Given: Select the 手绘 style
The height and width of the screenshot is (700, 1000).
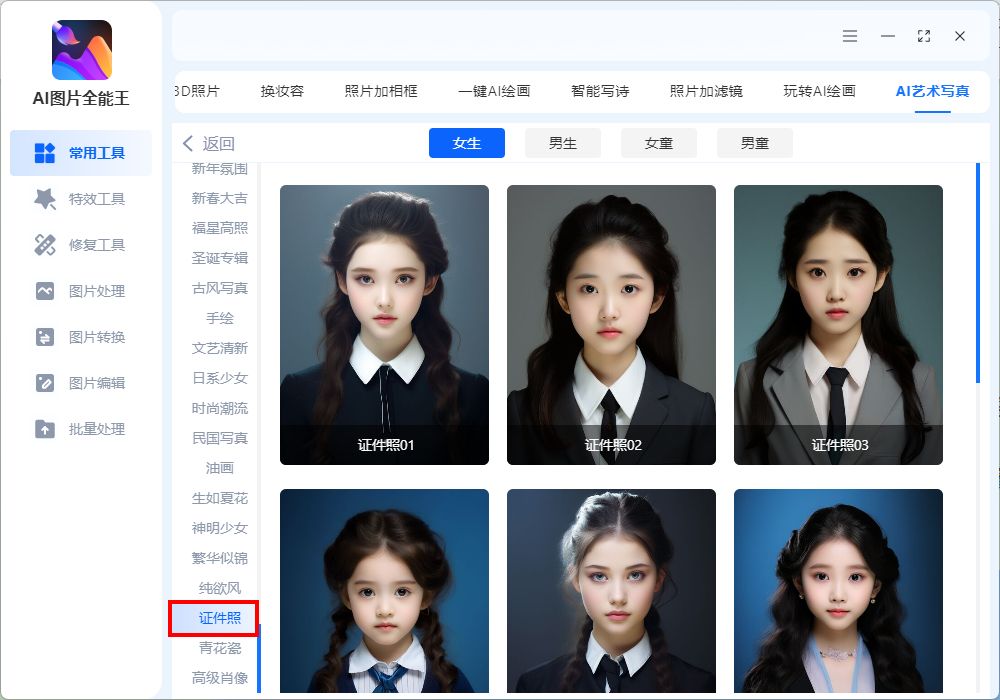Looking at the screenshot, I should coord(219,318).
